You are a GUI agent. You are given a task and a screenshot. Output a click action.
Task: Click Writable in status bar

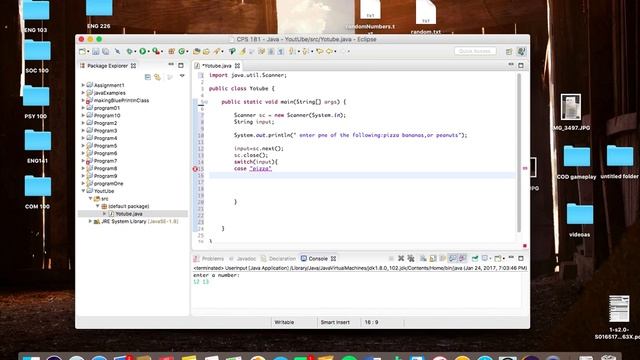284,322
